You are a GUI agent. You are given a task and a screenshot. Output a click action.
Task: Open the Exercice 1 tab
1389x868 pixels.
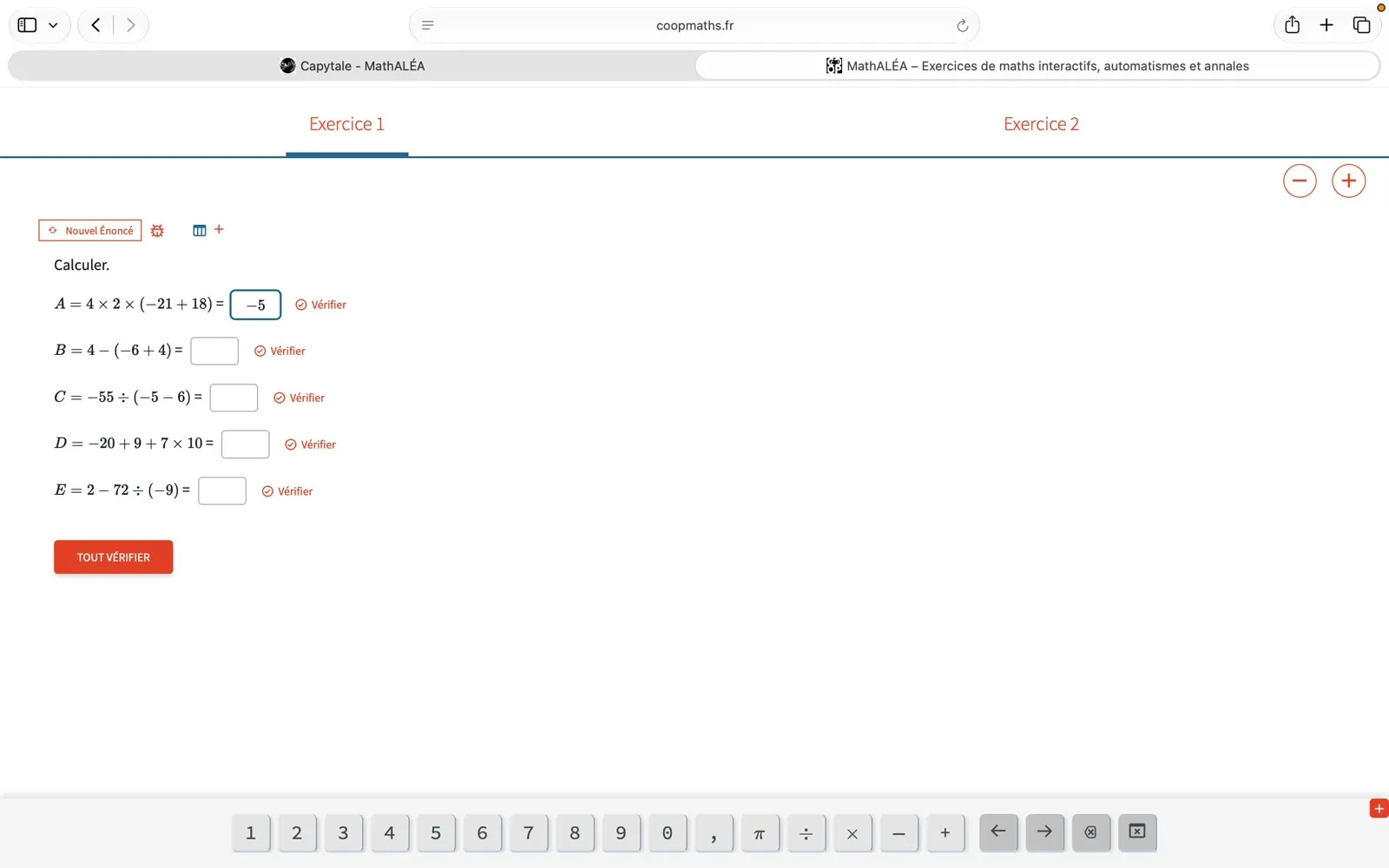346,124
